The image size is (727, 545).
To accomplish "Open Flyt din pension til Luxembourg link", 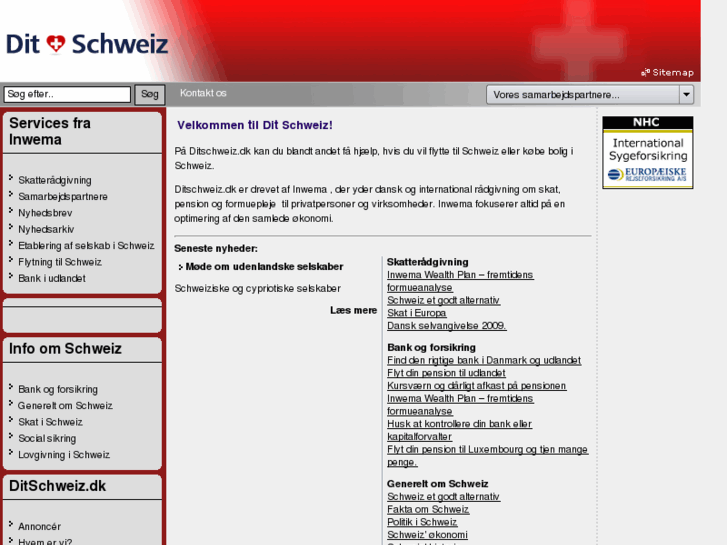I will point(487,456).
